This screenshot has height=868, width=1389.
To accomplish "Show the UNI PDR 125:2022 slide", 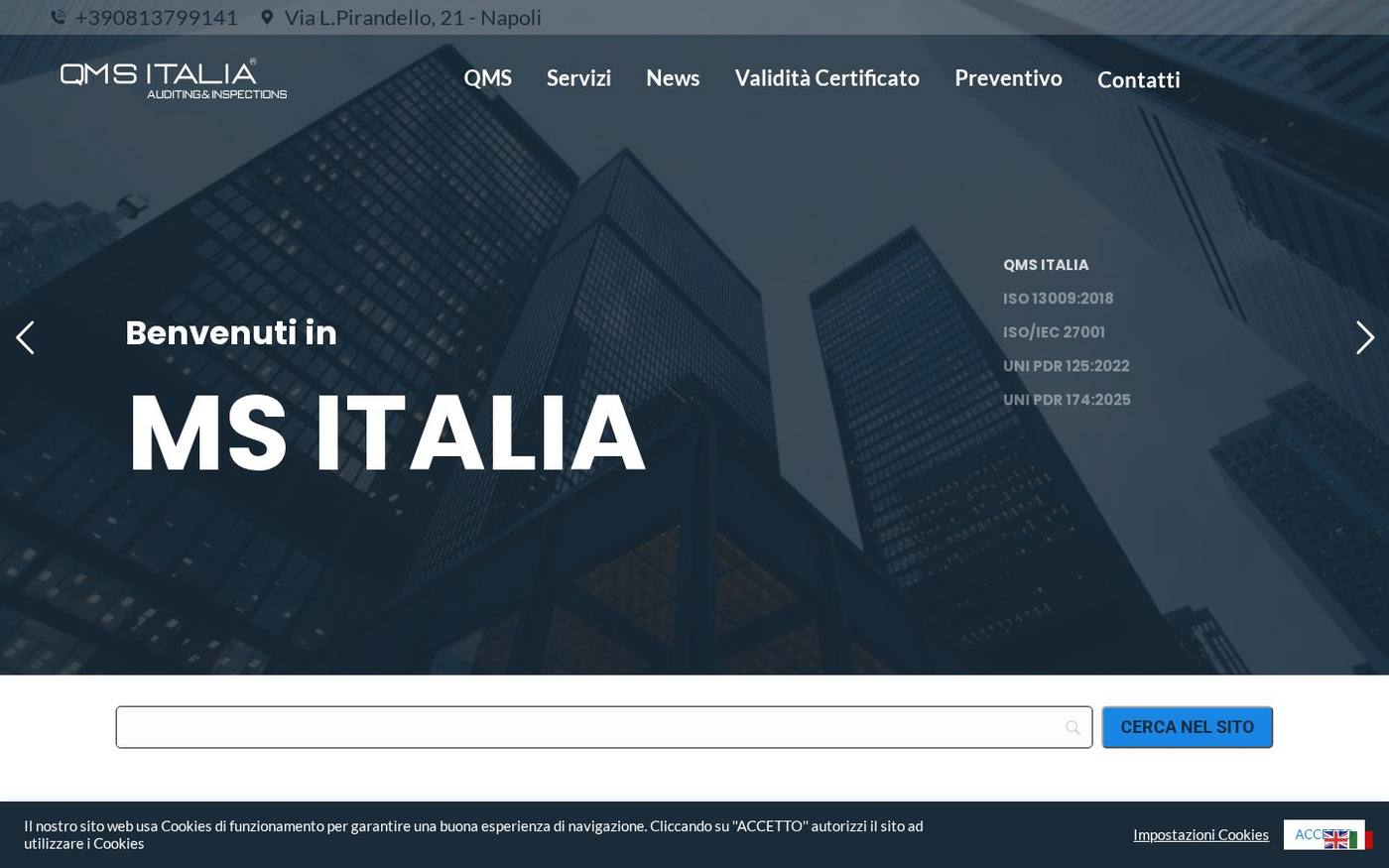I will (1067, 366).
